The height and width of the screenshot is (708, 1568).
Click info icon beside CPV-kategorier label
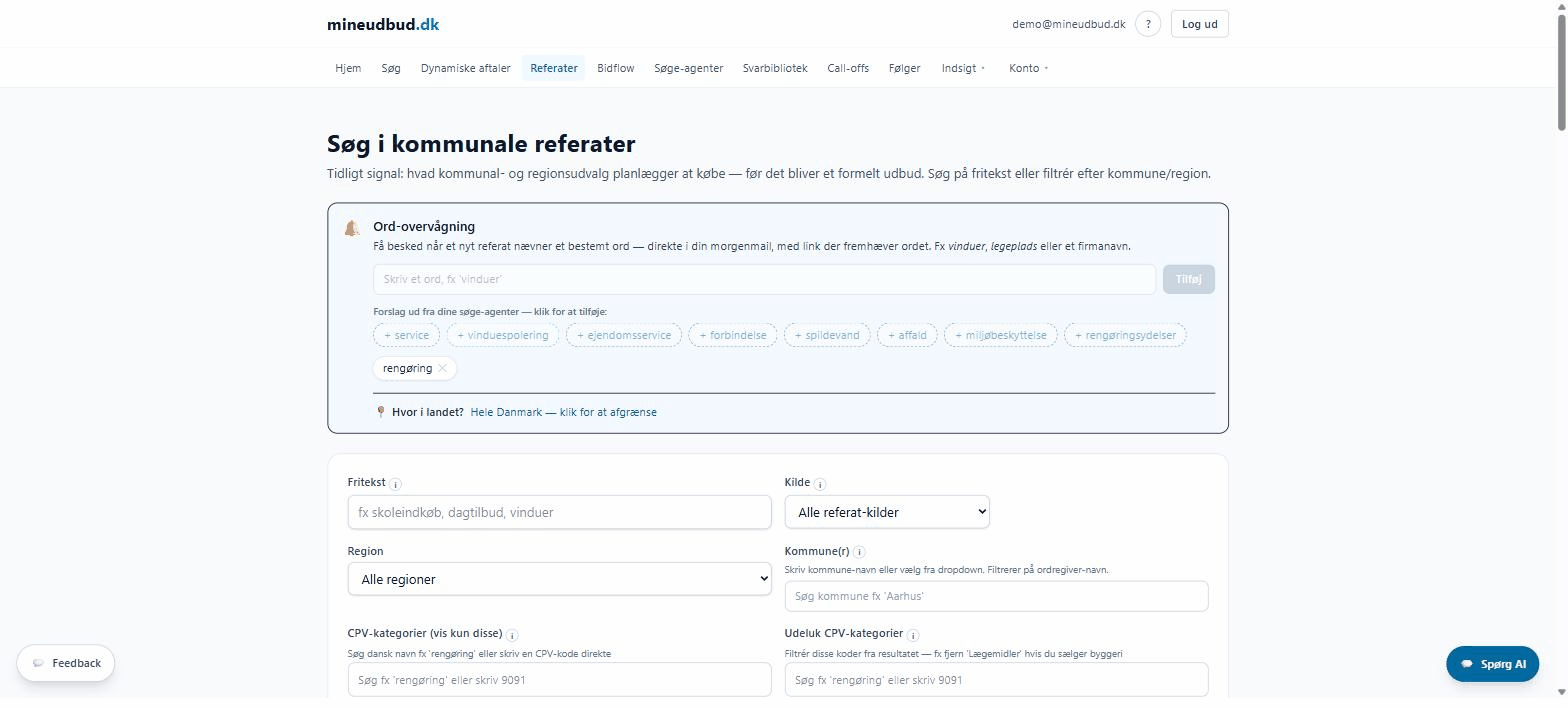[x=512, y=635]
